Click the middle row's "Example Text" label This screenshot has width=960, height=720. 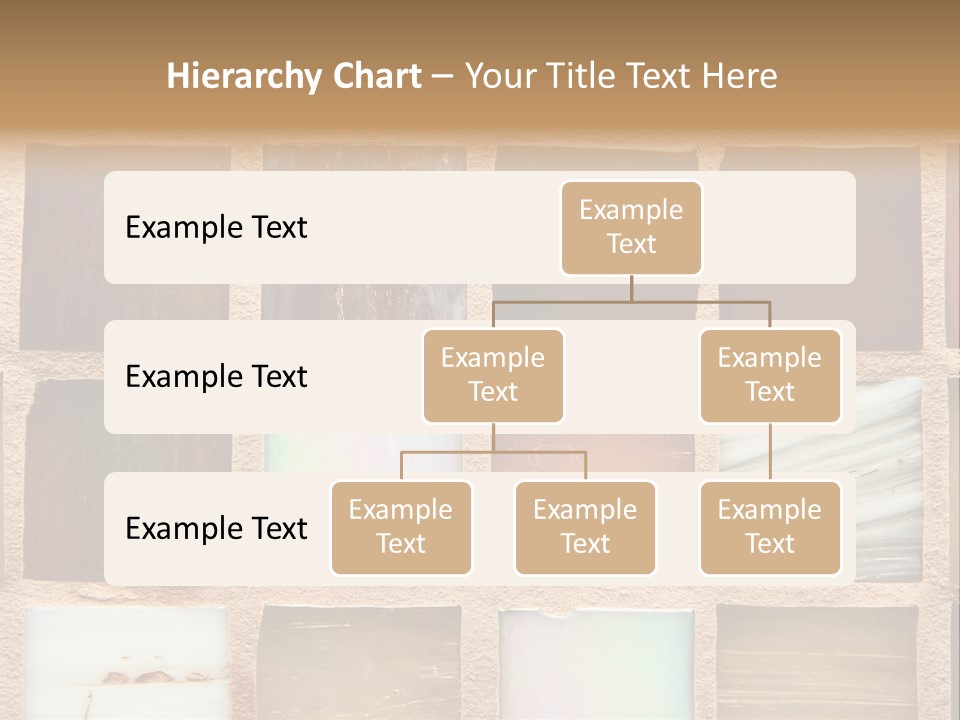coord(216,377)
